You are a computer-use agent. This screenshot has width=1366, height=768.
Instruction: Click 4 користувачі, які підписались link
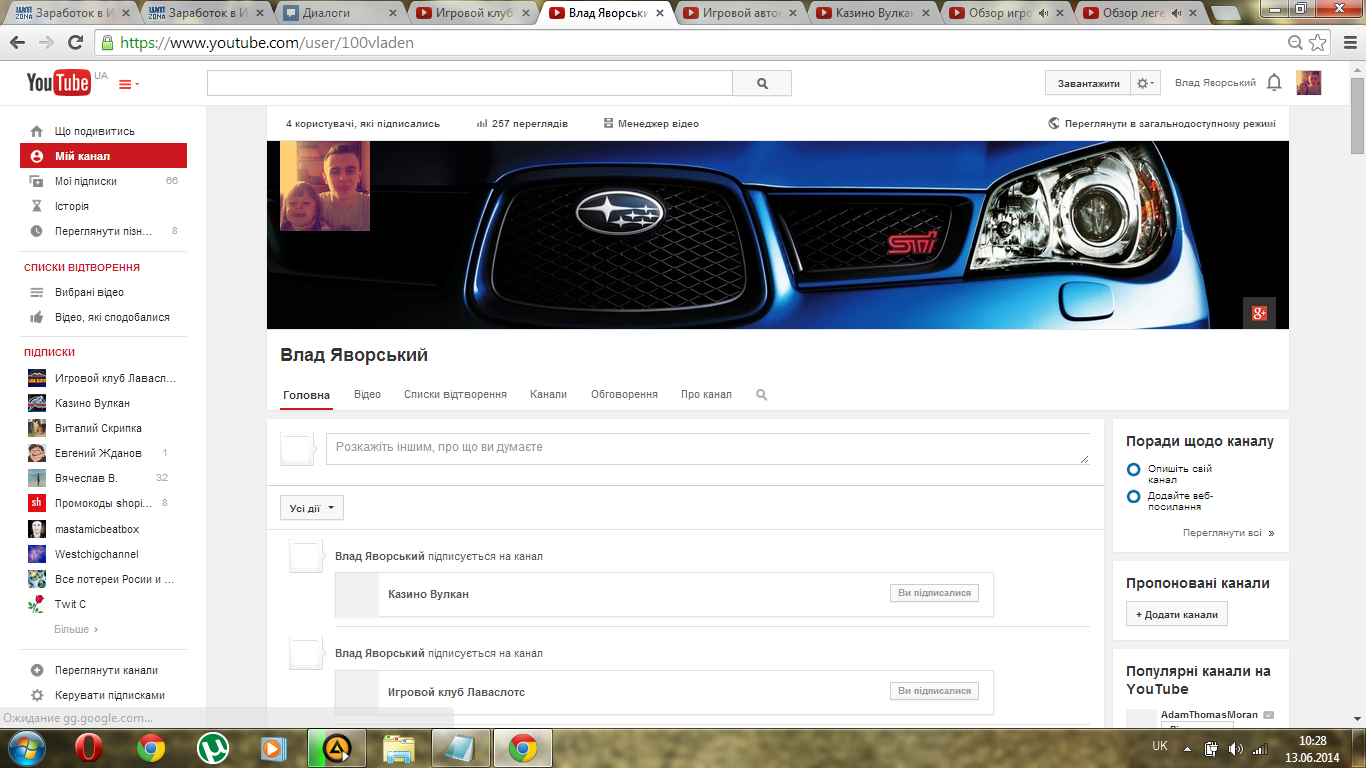click(362, 124)
